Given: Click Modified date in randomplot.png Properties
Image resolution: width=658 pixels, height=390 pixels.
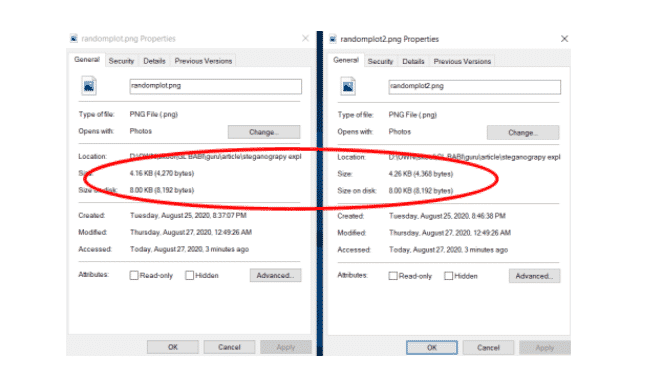Looking at the screenshot, I should pos(191,232).
